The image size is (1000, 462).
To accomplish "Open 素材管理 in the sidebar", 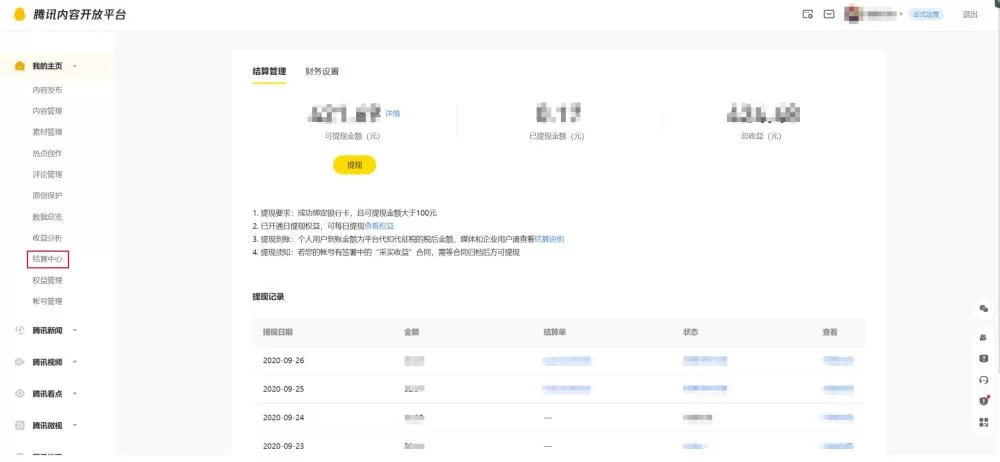I will coord(47,132).
